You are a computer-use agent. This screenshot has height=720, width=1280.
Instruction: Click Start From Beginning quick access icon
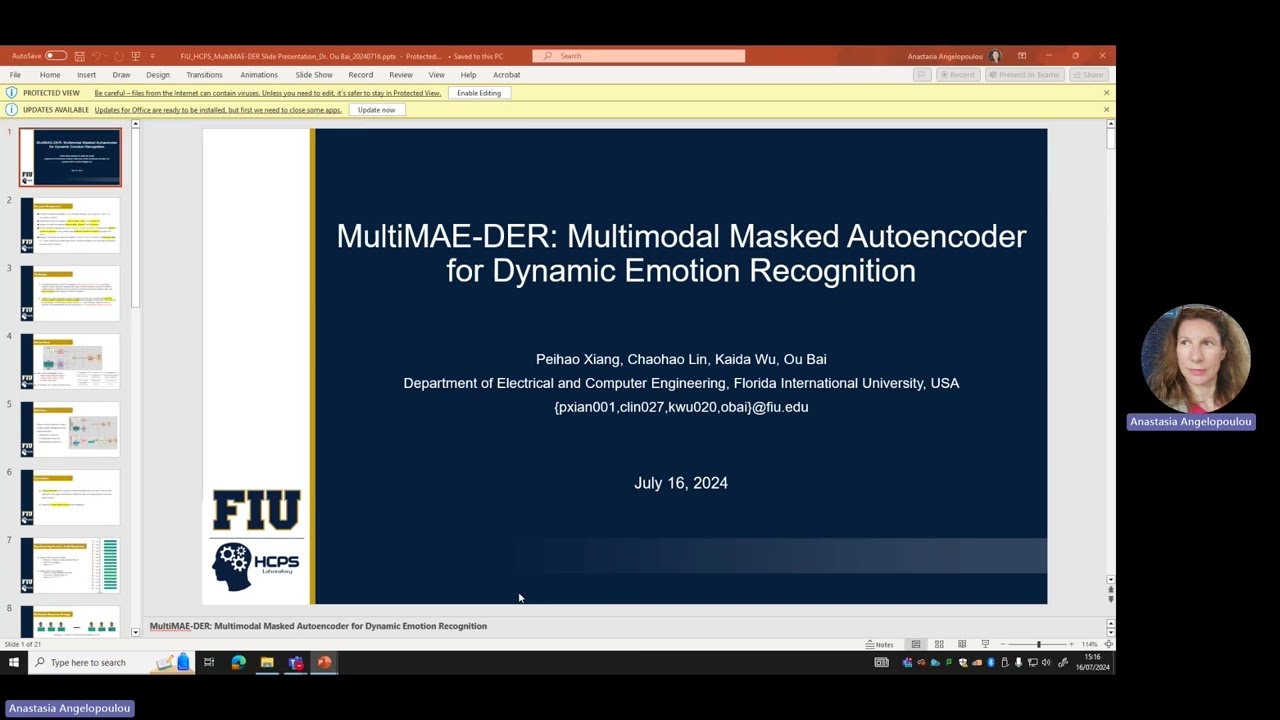tap(135, 56)
